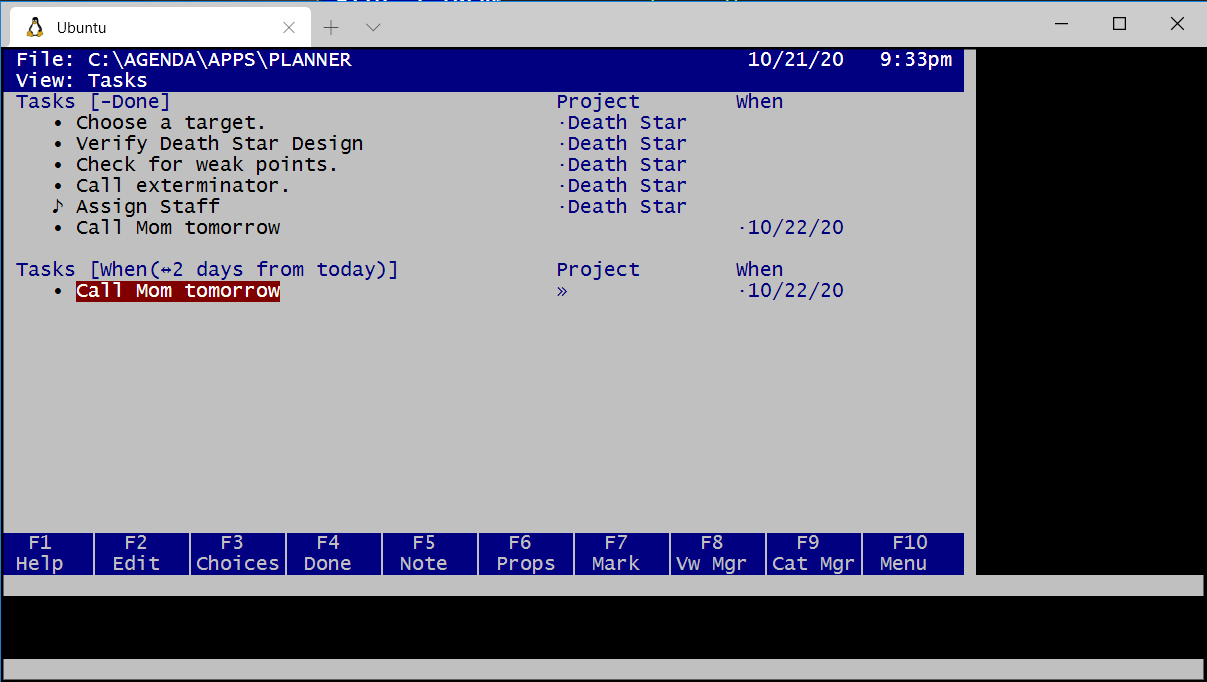
Task: Open F6 Props panel
Action: (525, 553)
